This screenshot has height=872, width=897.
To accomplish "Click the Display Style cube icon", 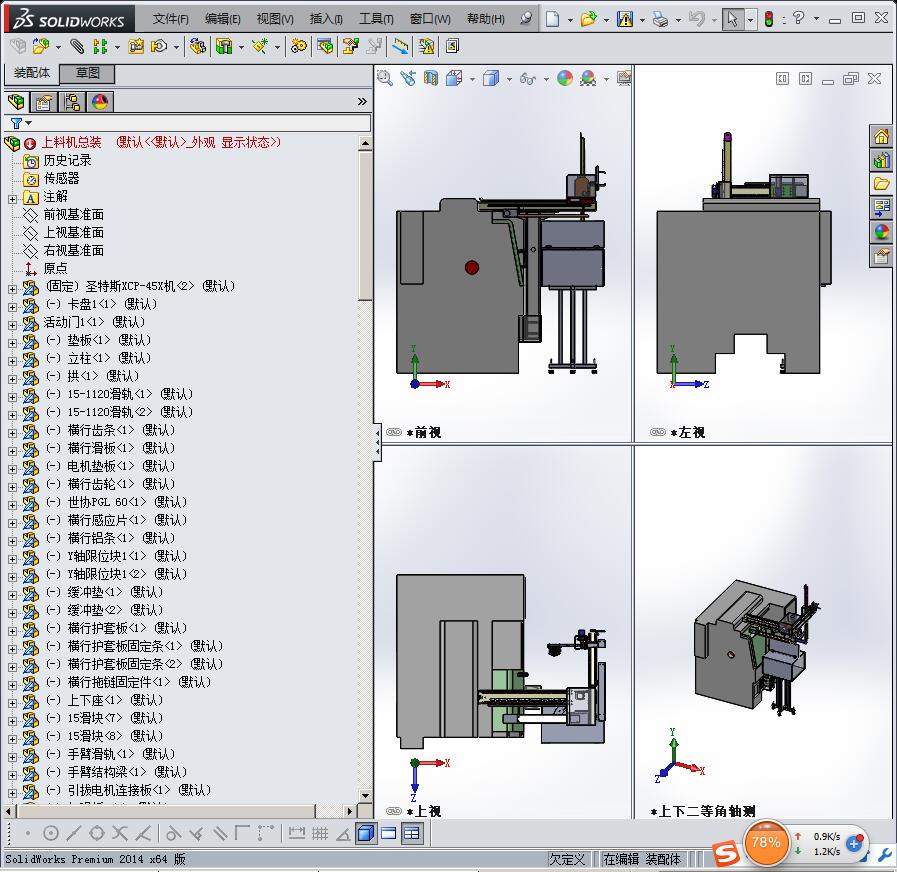I will (491, 78).
